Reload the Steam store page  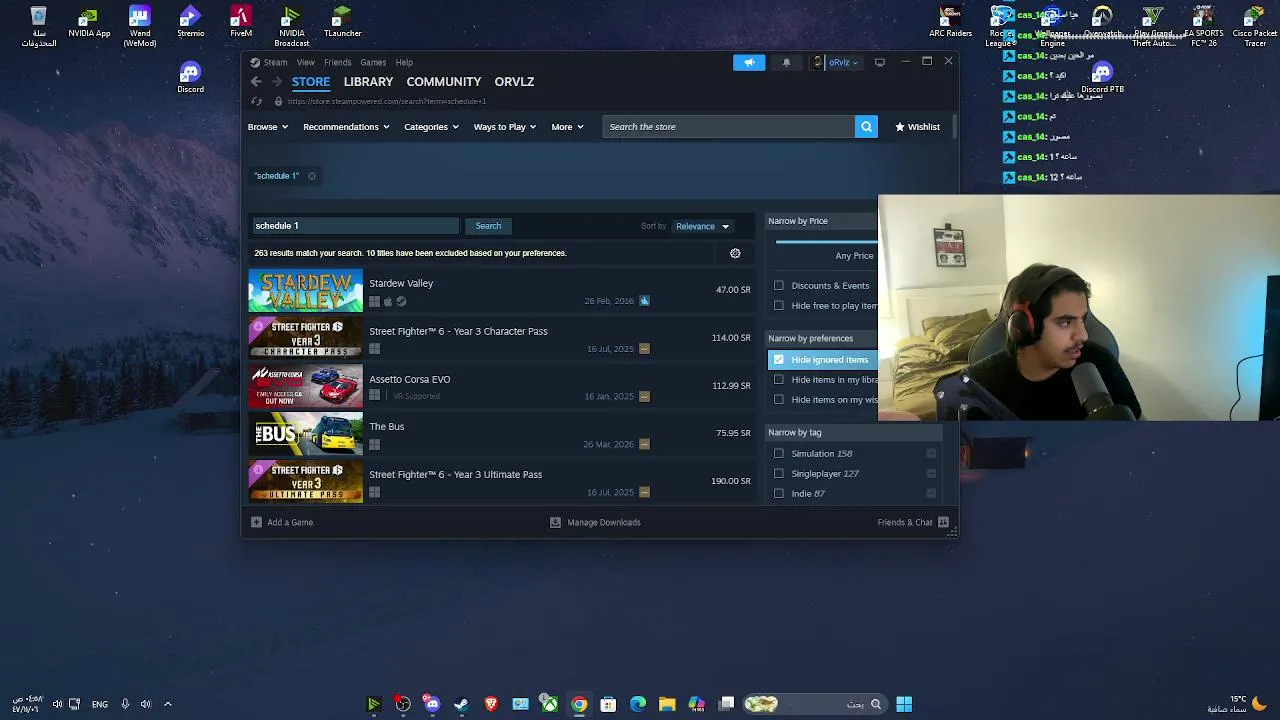click(x=256, y=101)
